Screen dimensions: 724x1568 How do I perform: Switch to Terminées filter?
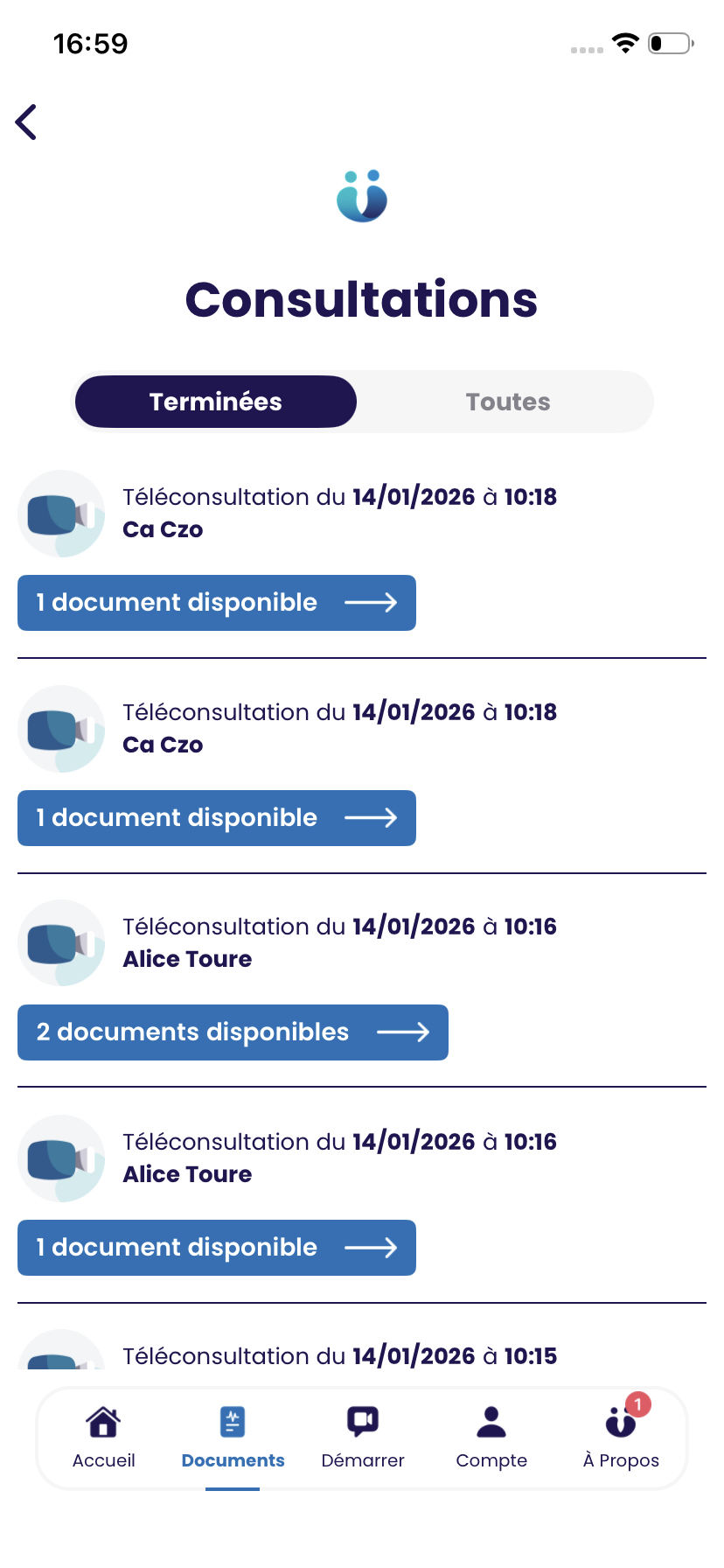pos(216,402)
